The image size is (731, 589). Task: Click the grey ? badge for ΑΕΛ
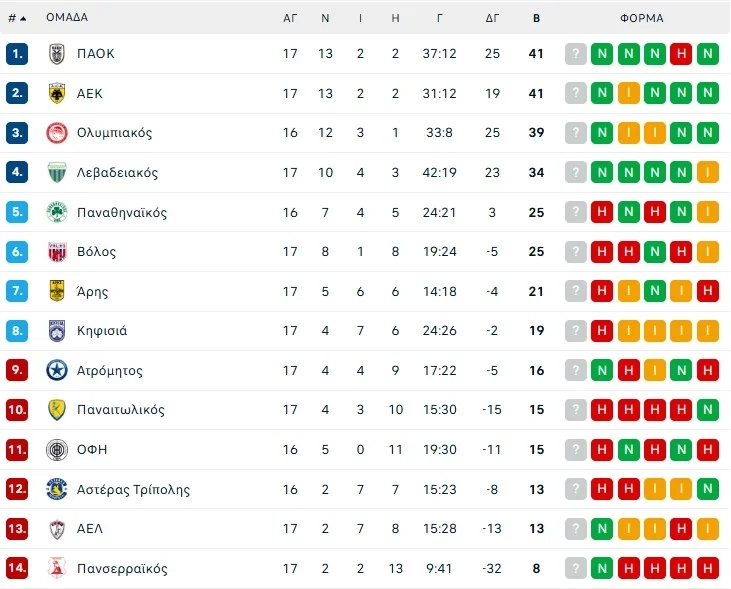pyautogui.click(x=576, y=529)
